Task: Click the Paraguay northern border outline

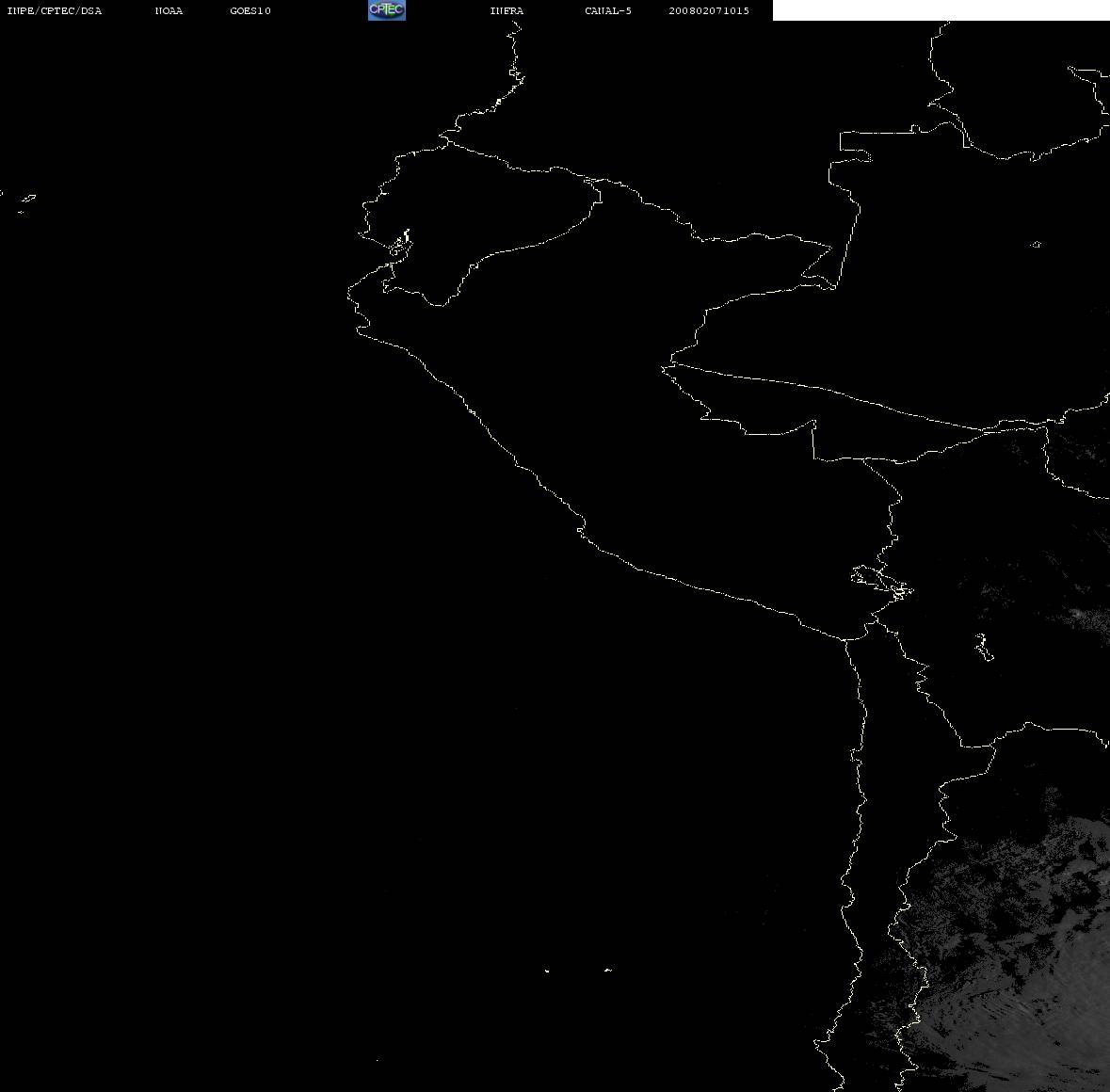Action: pyautogui.click(x=1048, y=729)
